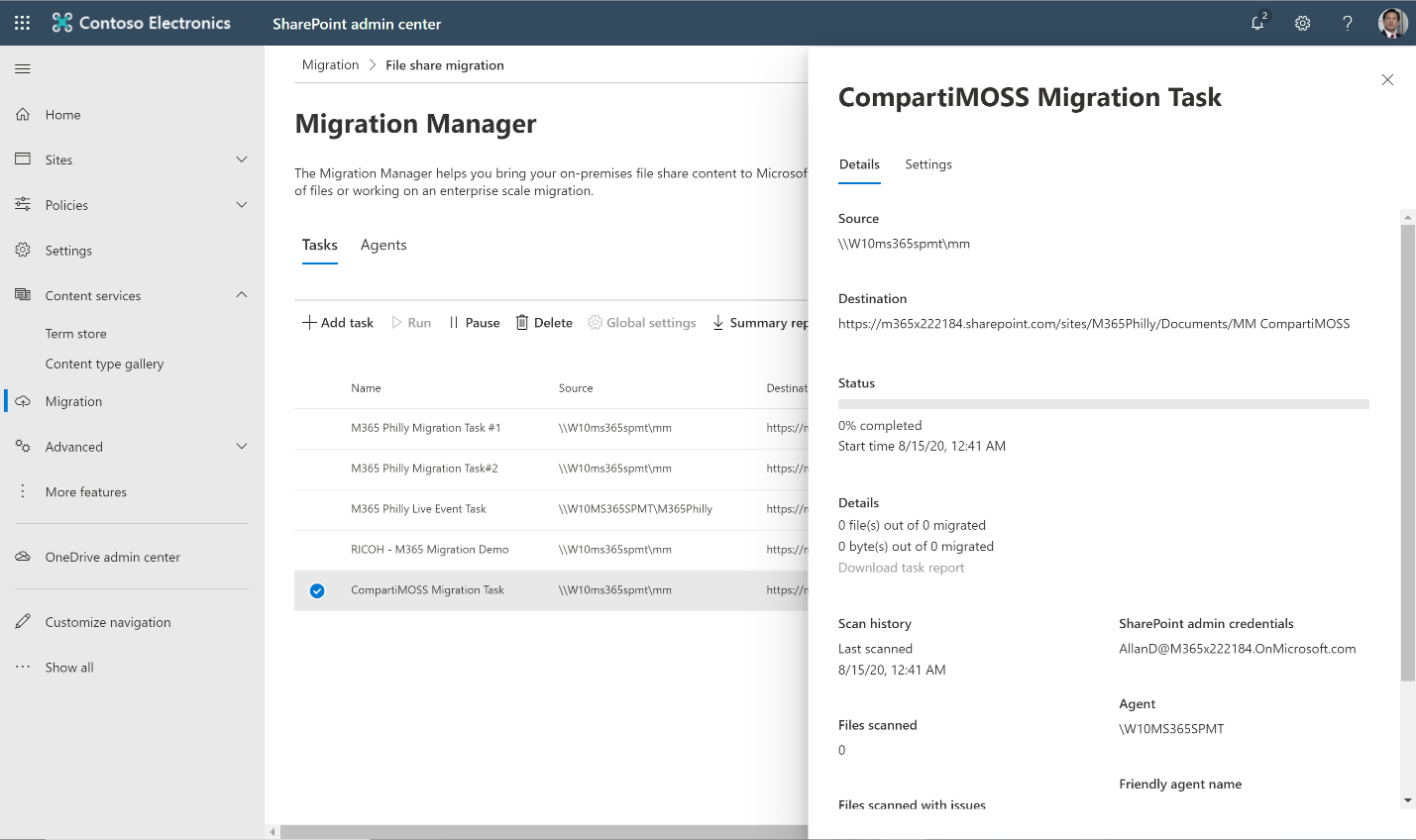The height and width of the screenshot is (840, 1416).
Task: Click the Delete trash icon in the toolbar
Action: (x=523, y=322)
